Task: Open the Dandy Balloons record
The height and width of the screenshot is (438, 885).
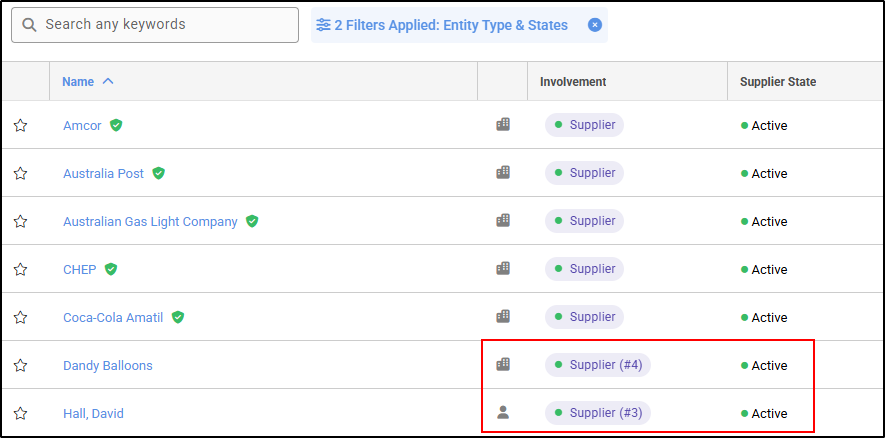Action: pos(108,365)
